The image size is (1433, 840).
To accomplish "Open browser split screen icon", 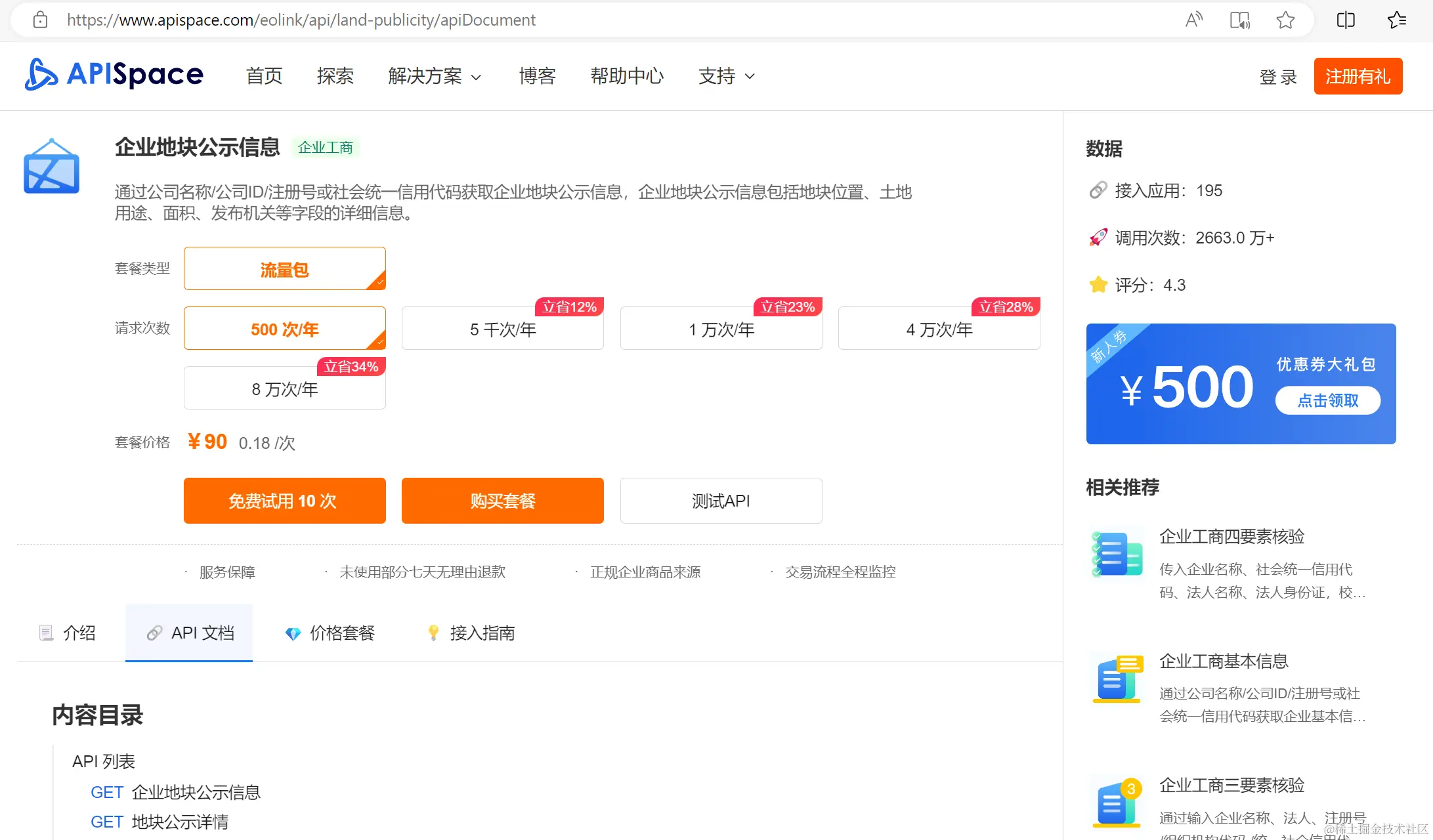I will [1346, 20].
